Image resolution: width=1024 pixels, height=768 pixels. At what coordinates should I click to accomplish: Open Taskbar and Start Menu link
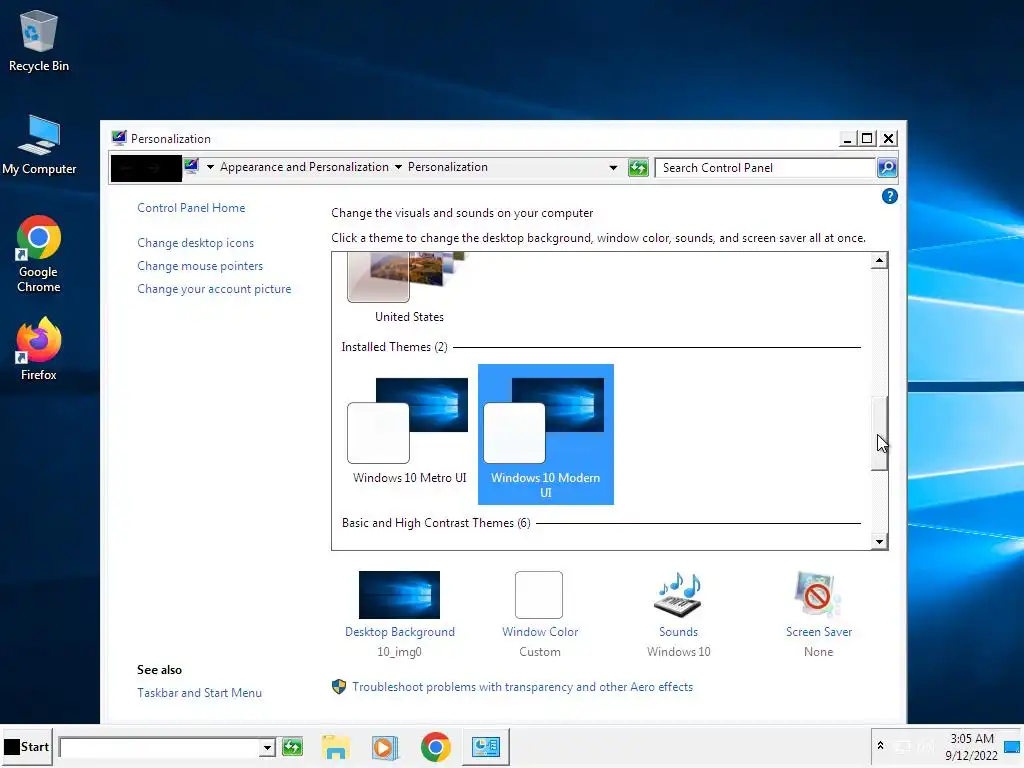[x=199, y=693]
